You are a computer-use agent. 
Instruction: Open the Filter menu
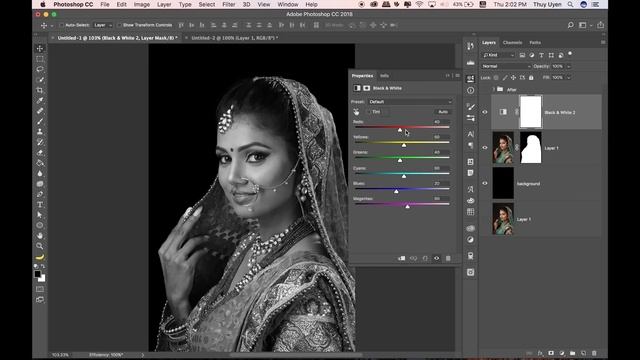pyautogui.click(x=229, y=4)
